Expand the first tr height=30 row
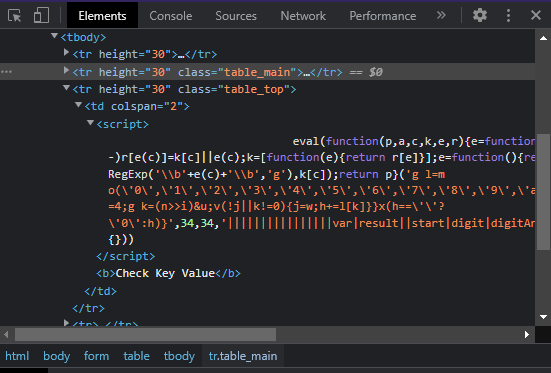Viewport: 551px width, 373px height. (x=66, y=53)
